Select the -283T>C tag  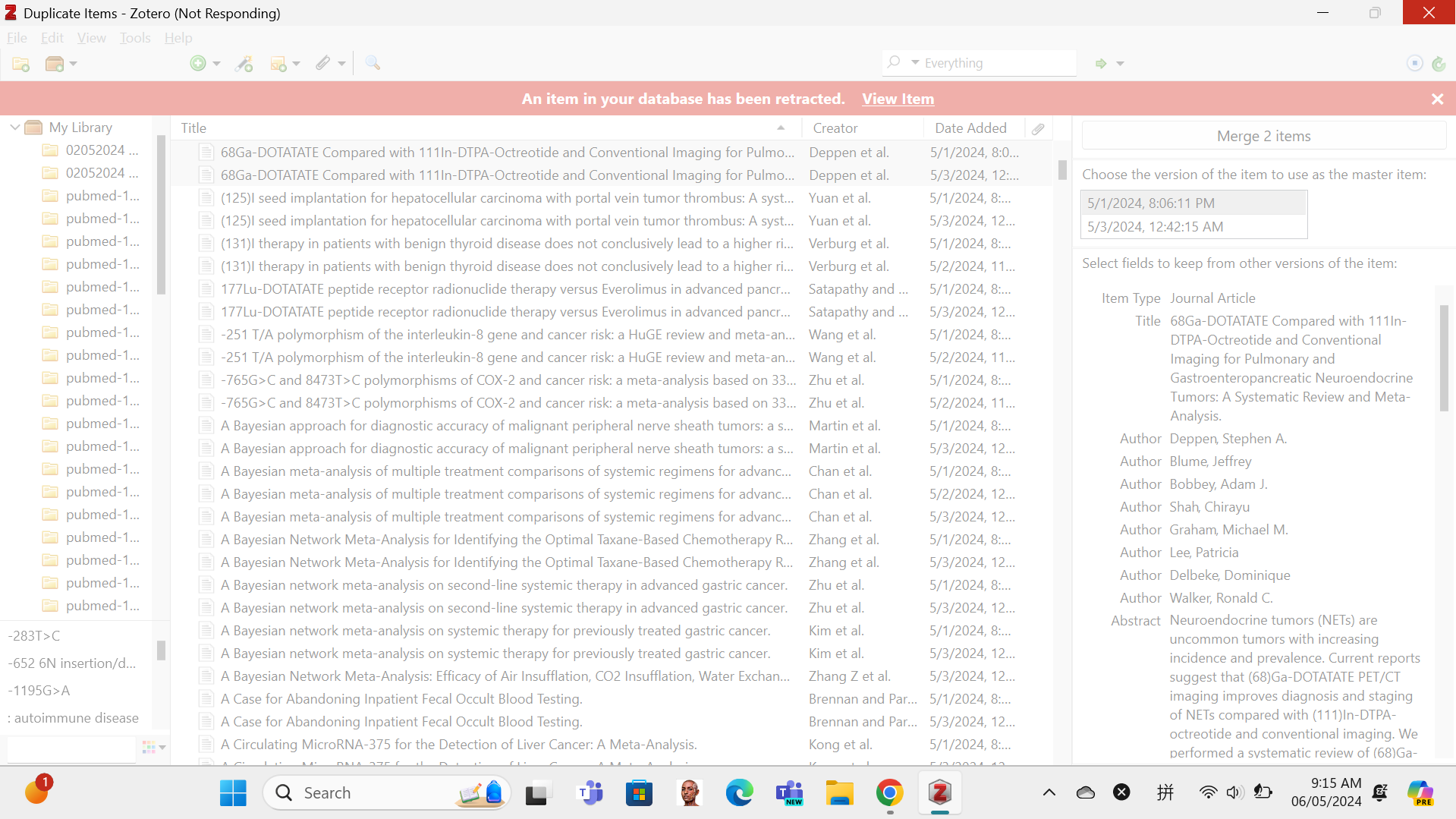[x=34, y=636]
